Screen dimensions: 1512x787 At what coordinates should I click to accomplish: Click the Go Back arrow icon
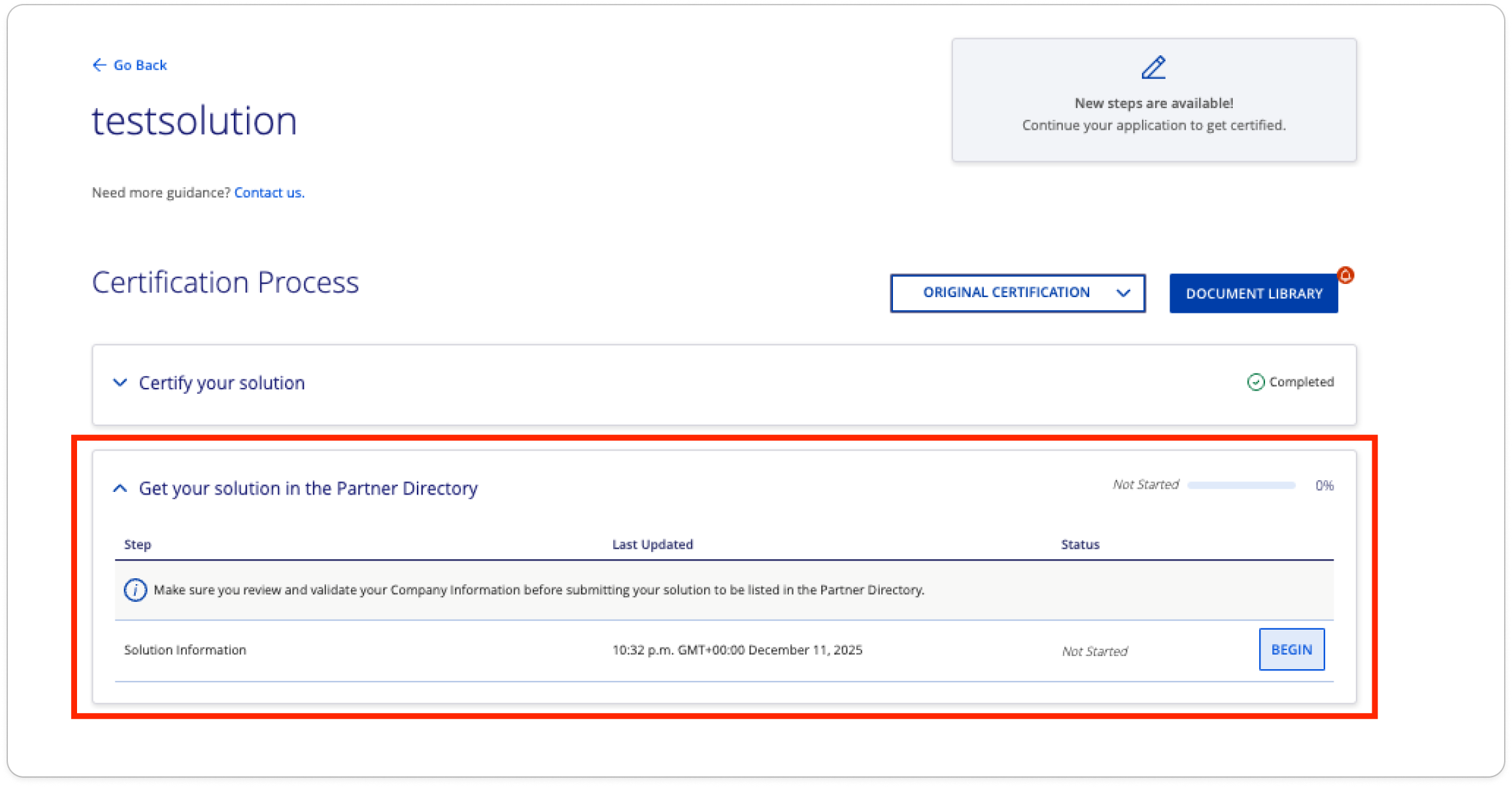99,65
